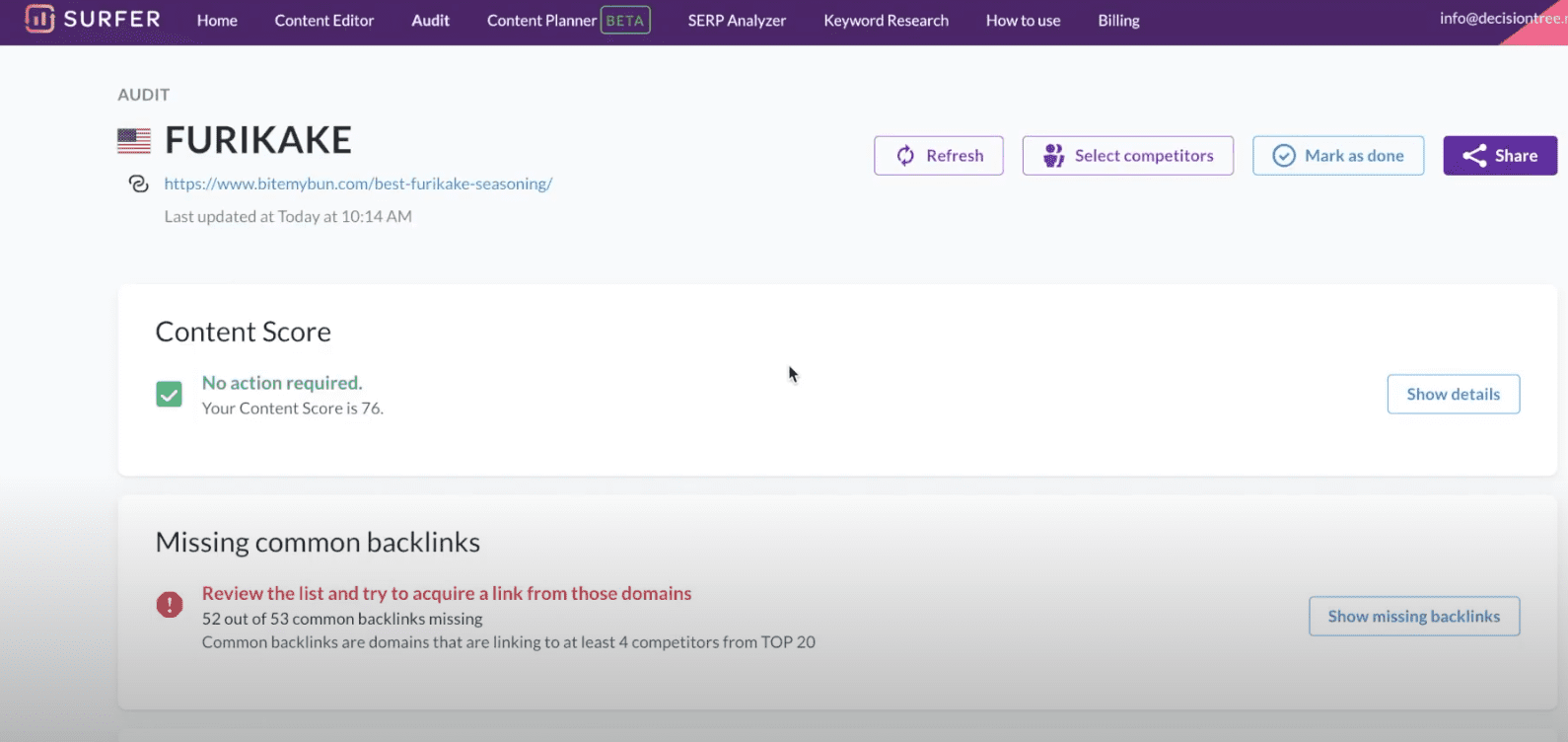Open Content Planner
The height and width of the screenshot is (742, 1568).
pos(542,21)
